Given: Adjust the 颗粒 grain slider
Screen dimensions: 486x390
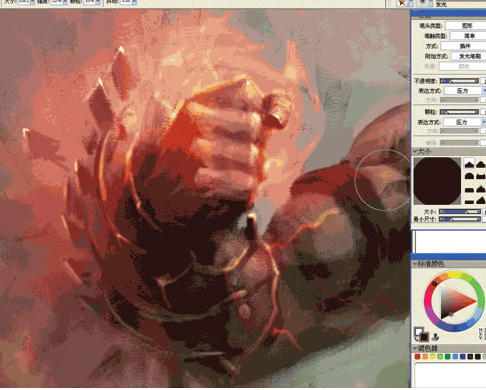Looking at the screenshot, I should click(x=459, y=112).
